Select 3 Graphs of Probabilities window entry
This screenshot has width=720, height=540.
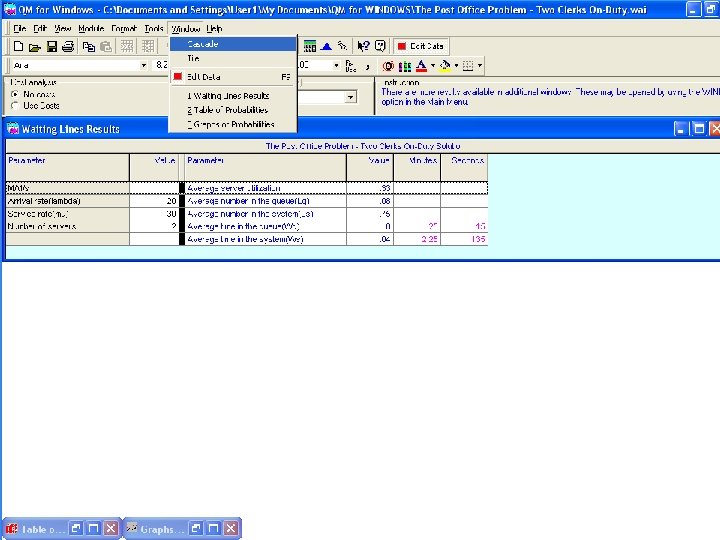click(233, 124)
